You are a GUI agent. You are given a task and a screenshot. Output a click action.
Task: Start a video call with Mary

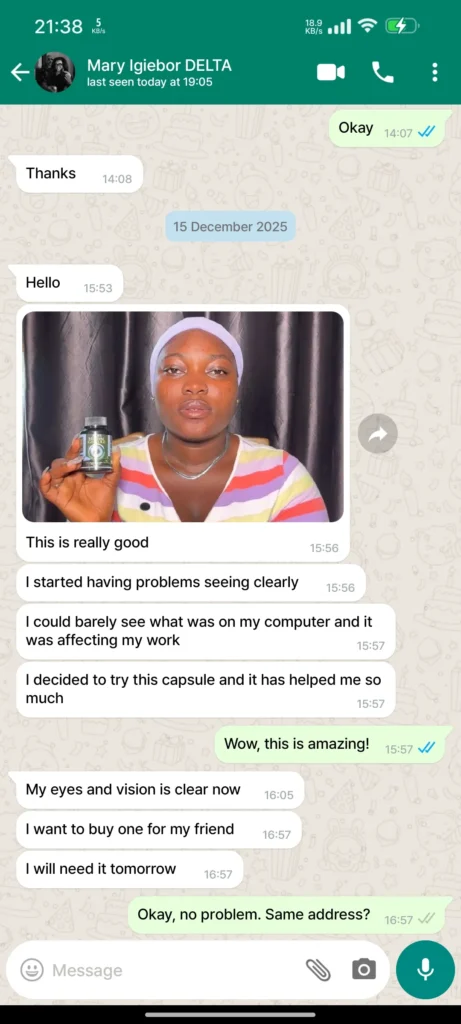(x=330, y=72)
